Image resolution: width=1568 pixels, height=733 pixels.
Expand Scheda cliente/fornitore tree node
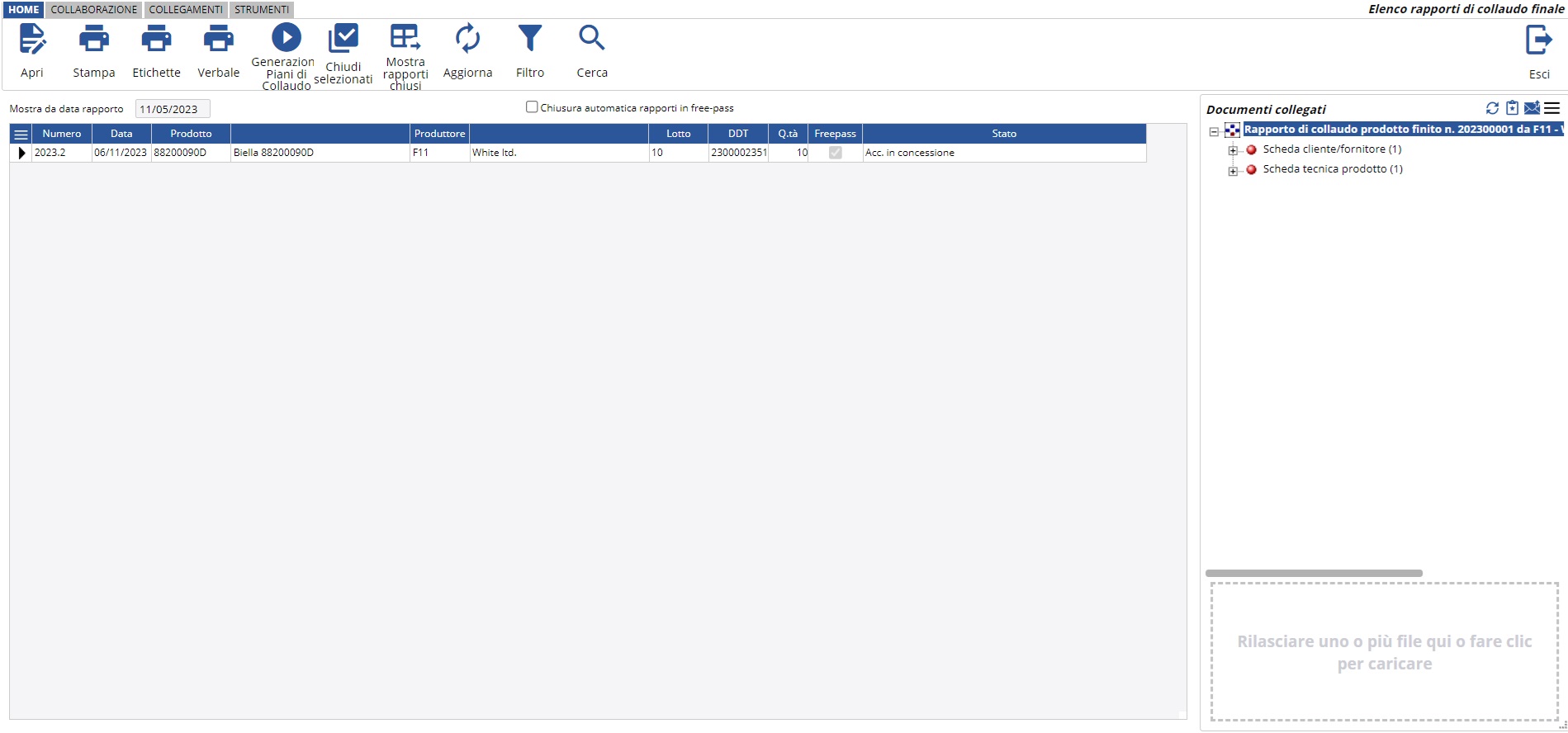[1233, 150]
